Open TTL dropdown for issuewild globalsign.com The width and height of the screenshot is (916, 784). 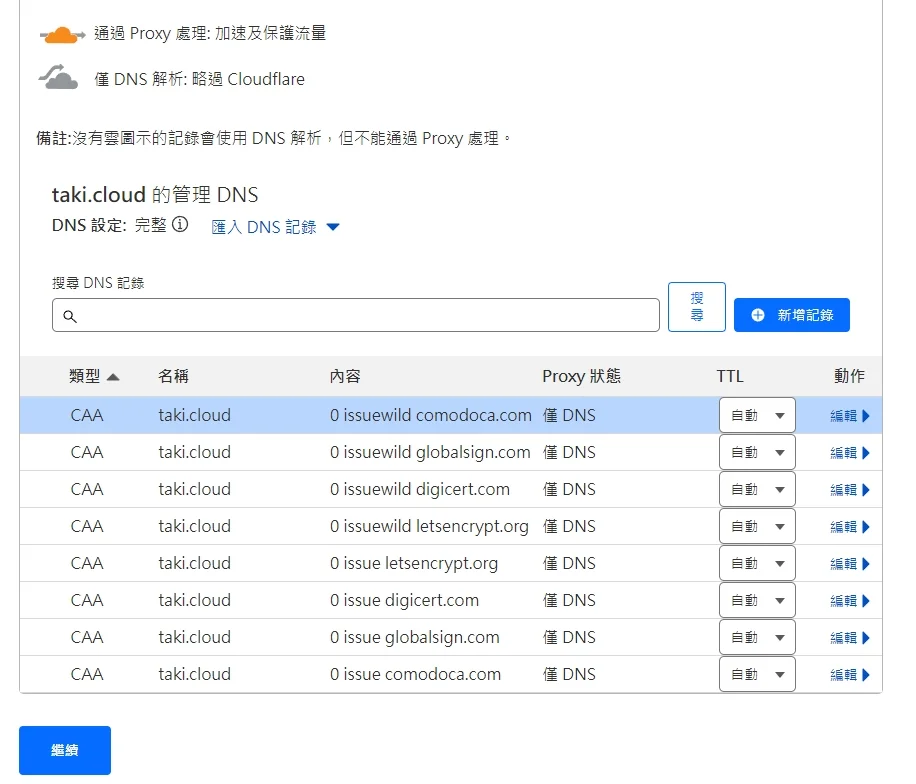(757, 452)
